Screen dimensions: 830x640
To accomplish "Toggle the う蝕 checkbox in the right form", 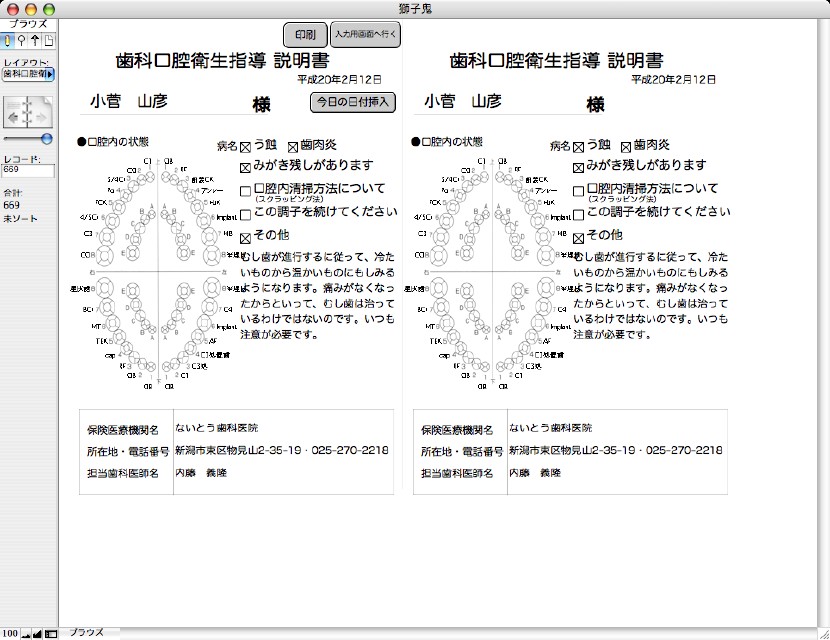I will pos(579,147).
